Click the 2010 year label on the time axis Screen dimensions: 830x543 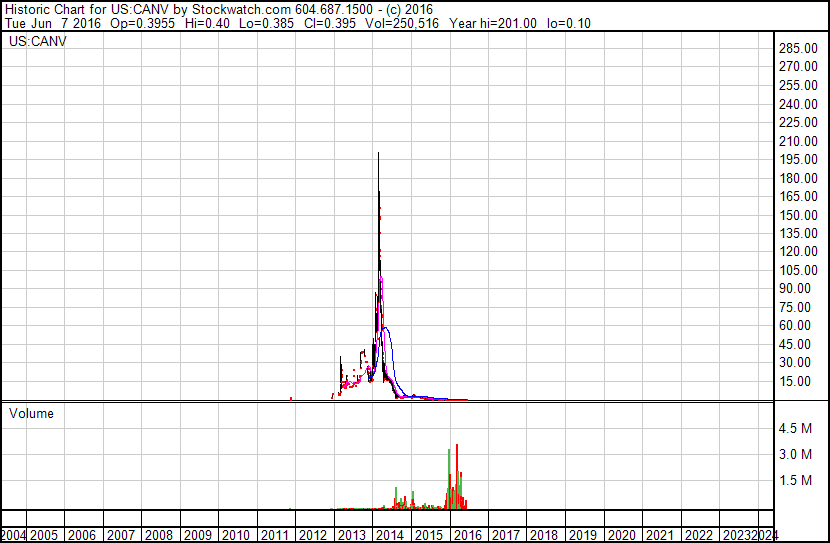tap(236, 536)
